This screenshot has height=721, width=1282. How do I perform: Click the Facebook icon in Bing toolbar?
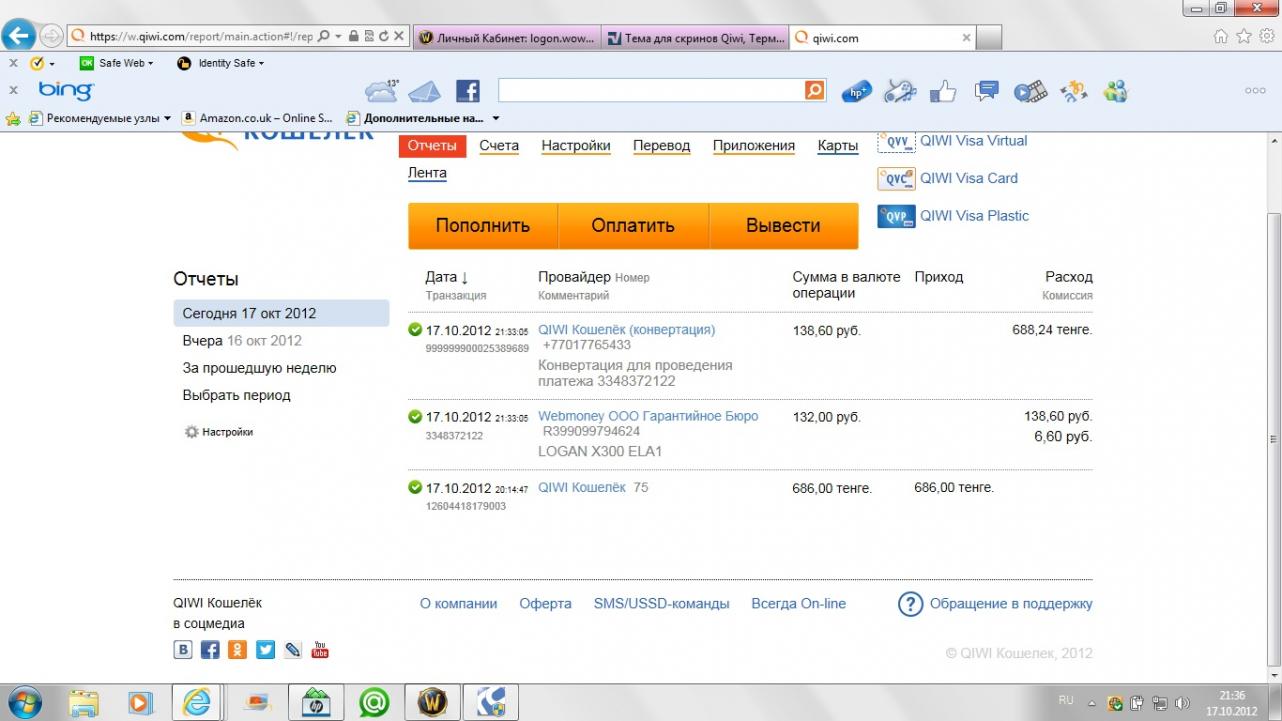[x=467, y=92]
